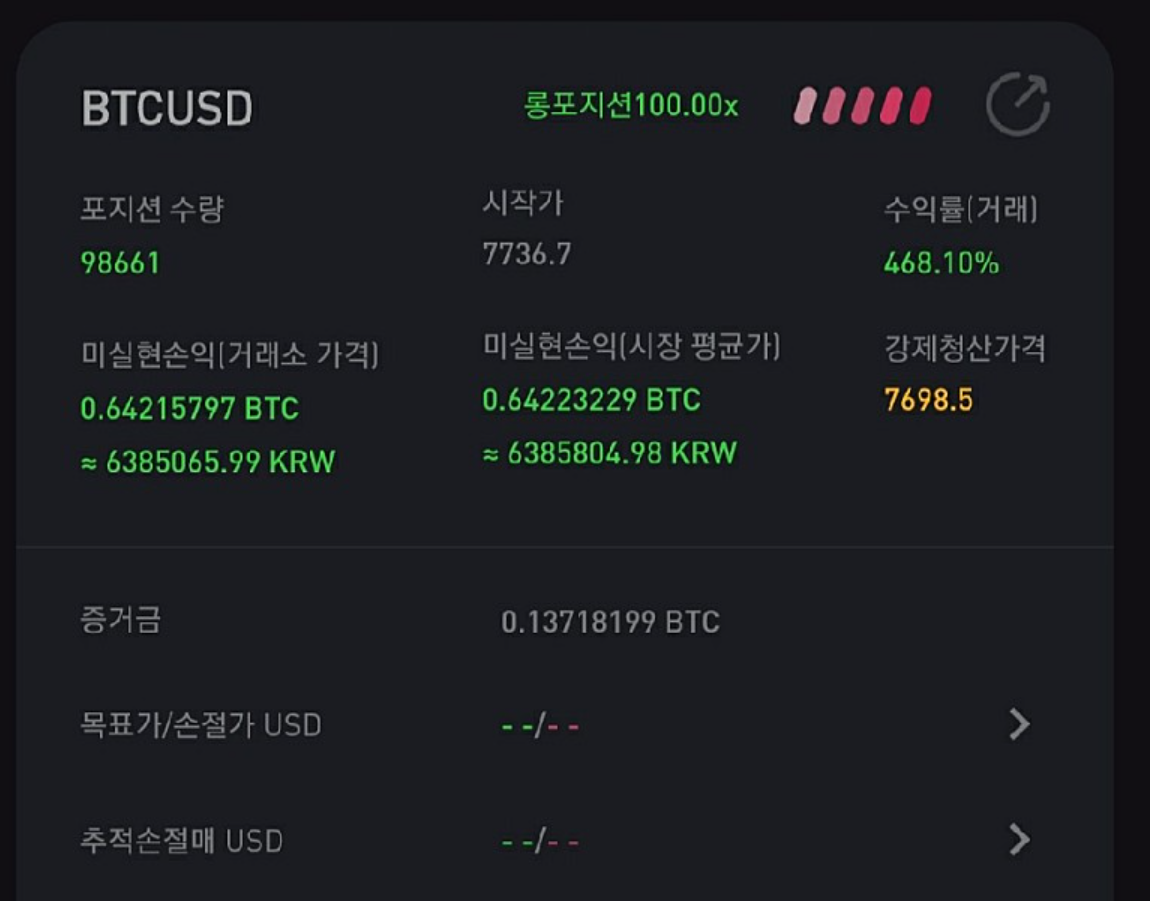Tap the ROI value 468.10%
This screenshot has height=901, width=1150.
click(941, 263)
